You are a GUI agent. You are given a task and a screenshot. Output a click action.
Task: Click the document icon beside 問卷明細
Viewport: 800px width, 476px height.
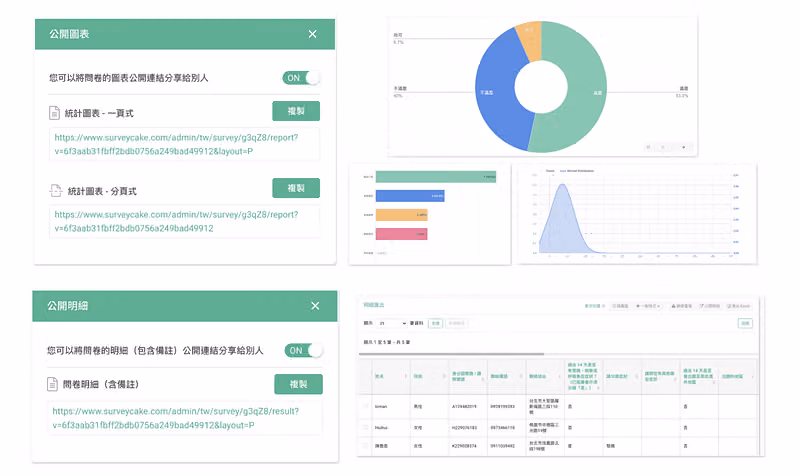(53, 384)
